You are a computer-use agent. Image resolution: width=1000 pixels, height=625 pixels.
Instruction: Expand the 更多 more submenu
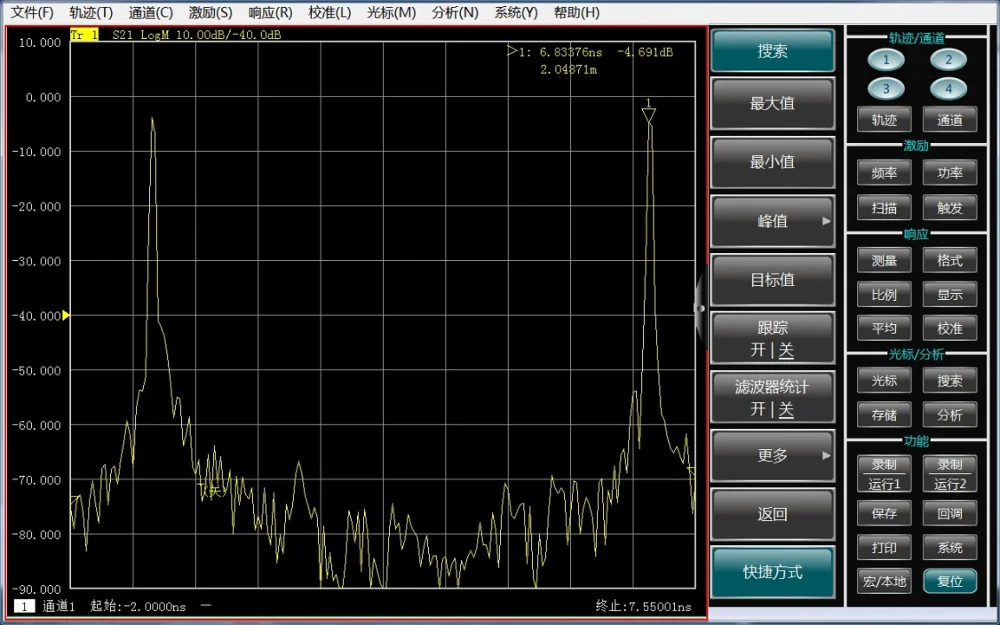click(772, 456)
